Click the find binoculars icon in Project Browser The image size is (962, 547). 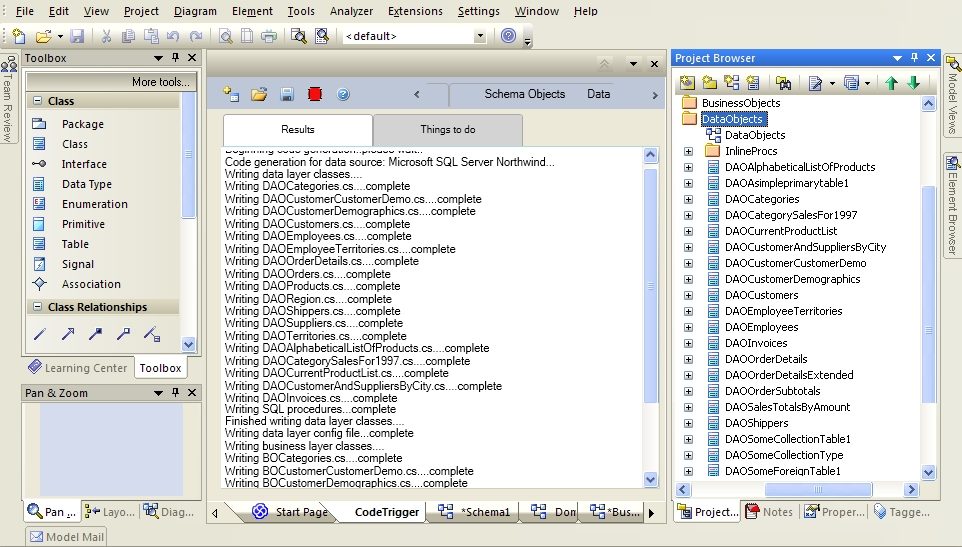click(x=783, y=83)
